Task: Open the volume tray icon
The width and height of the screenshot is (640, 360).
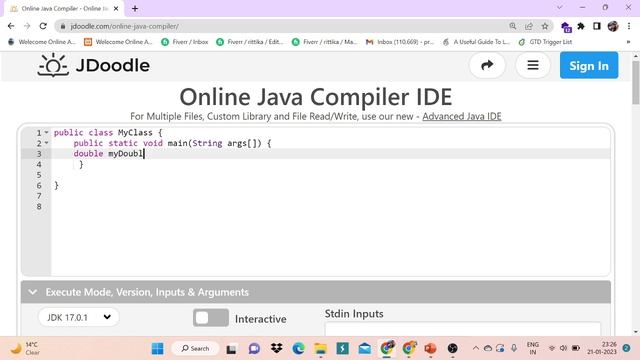Action: tap(563, 348)
